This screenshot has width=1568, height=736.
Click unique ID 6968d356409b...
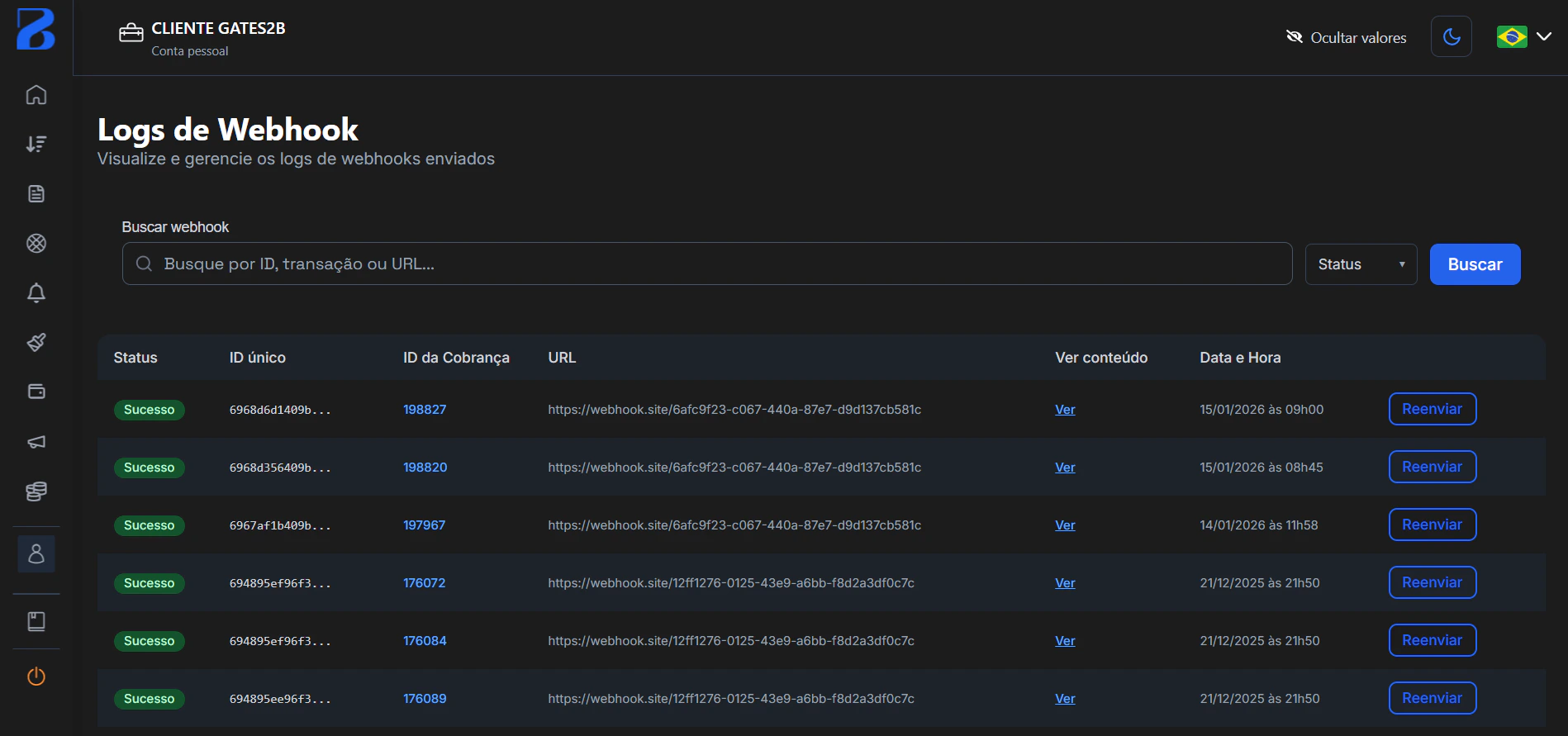click(280, 468)
